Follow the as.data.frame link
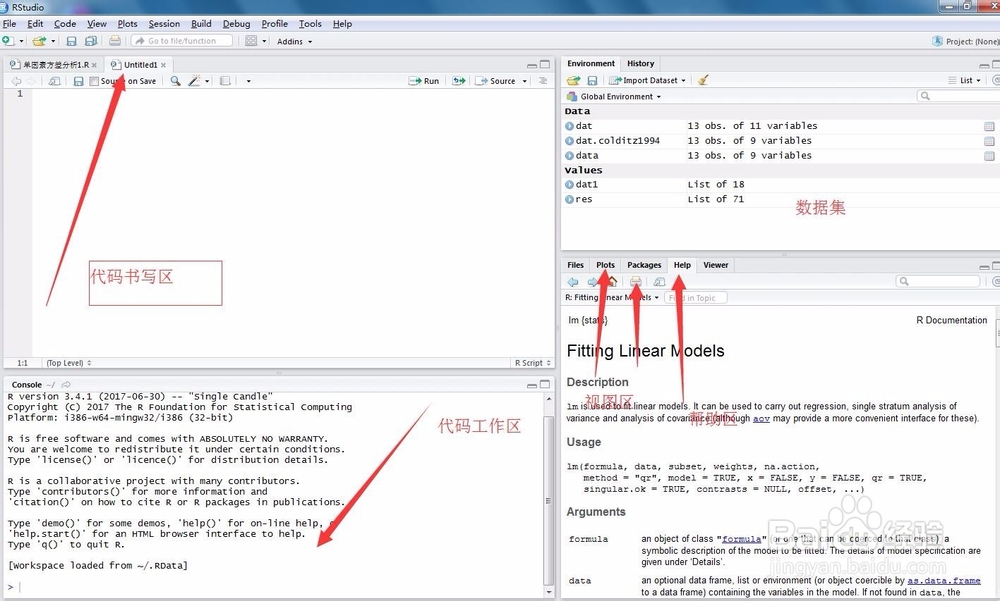 click(944, 581)
